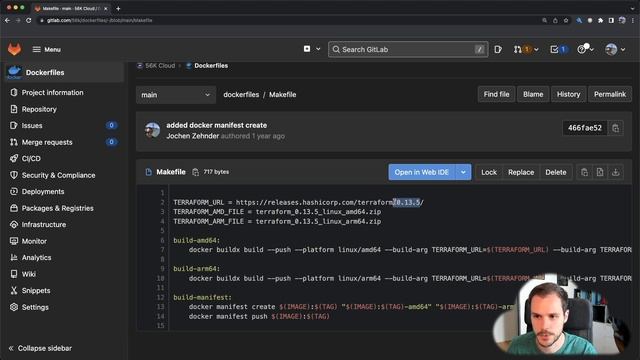Copy the commit SHA icon
The width and height of the screenshot is (640, 360).
[x=616, y=128]
